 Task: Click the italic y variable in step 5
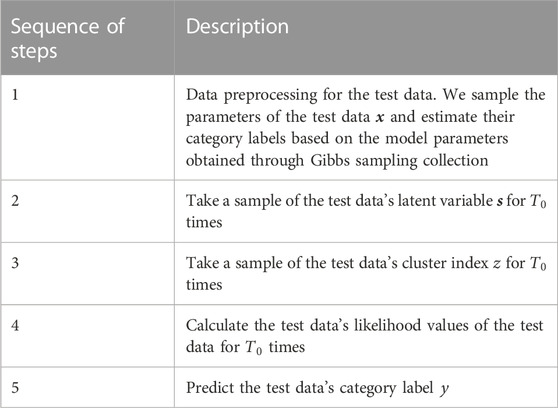tap(444, 389)
